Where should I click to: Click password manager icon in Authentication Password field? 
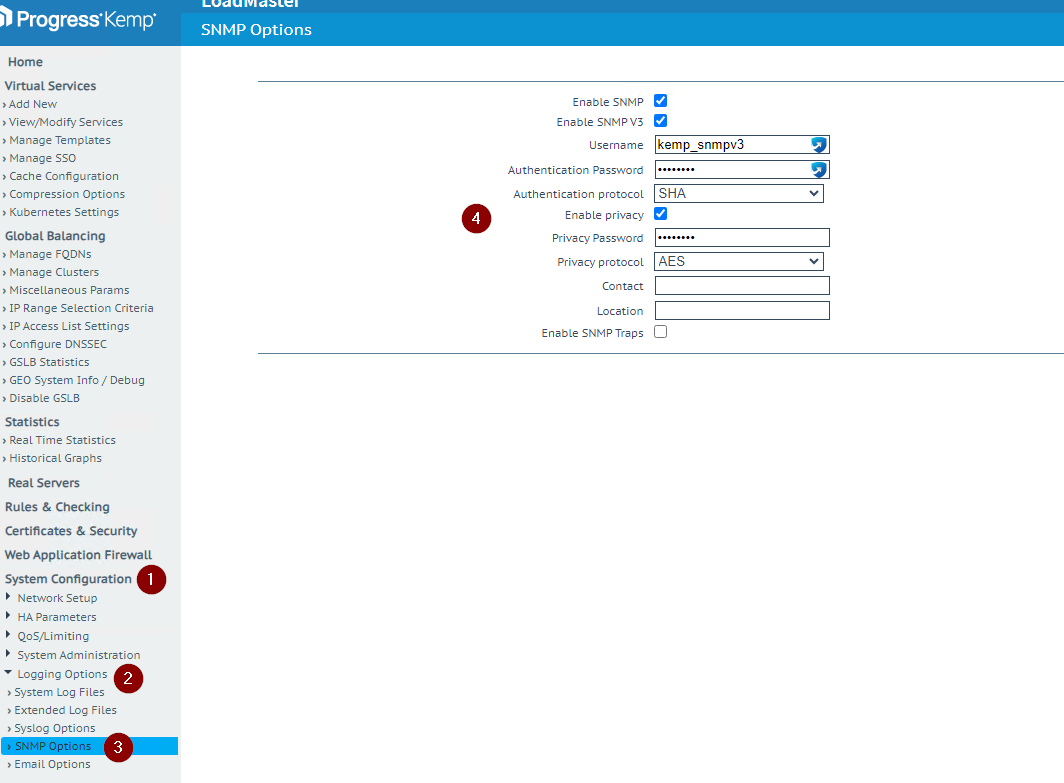[819, 170]
